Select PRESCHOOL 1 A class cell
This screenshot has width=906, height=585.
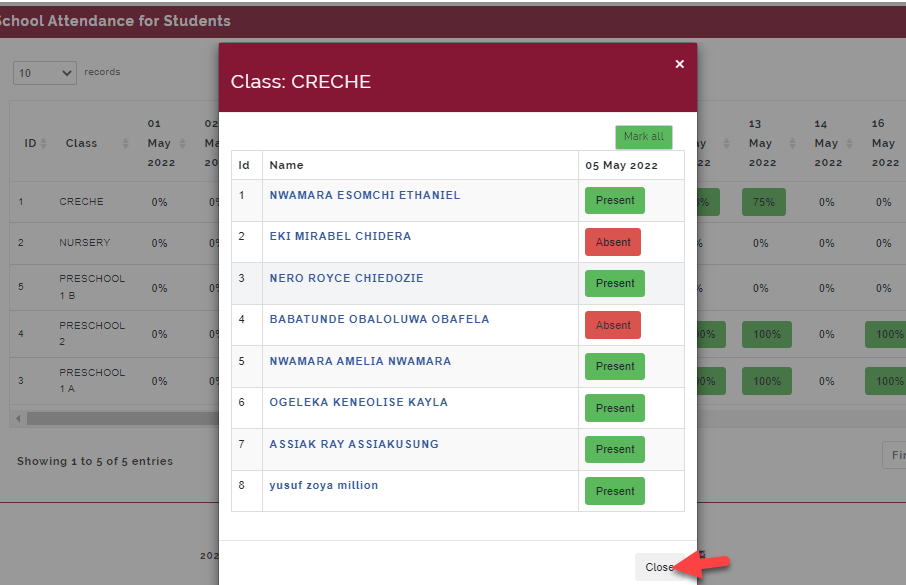(x=92, y=380)
